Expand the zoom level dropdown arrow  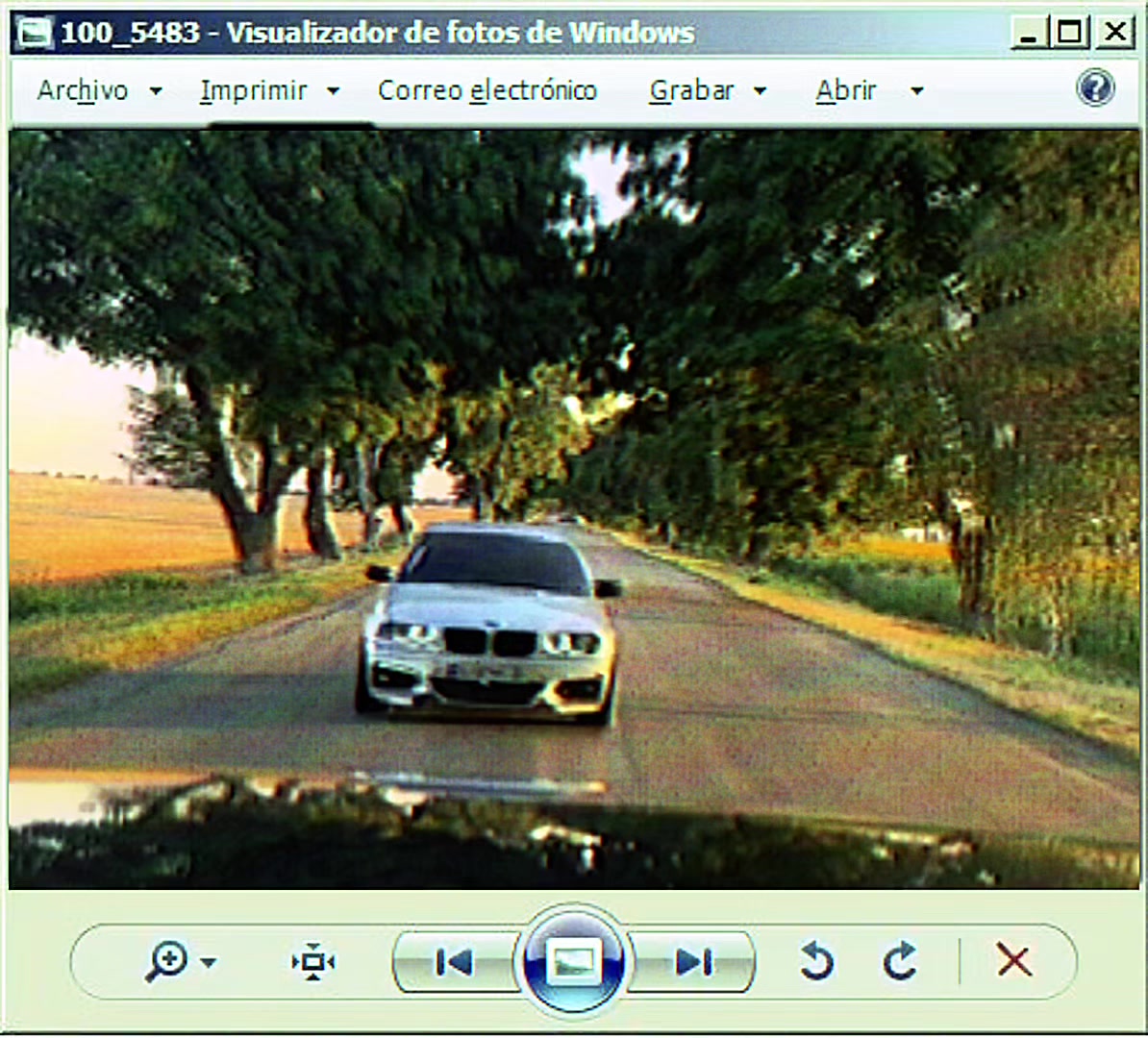209,963
